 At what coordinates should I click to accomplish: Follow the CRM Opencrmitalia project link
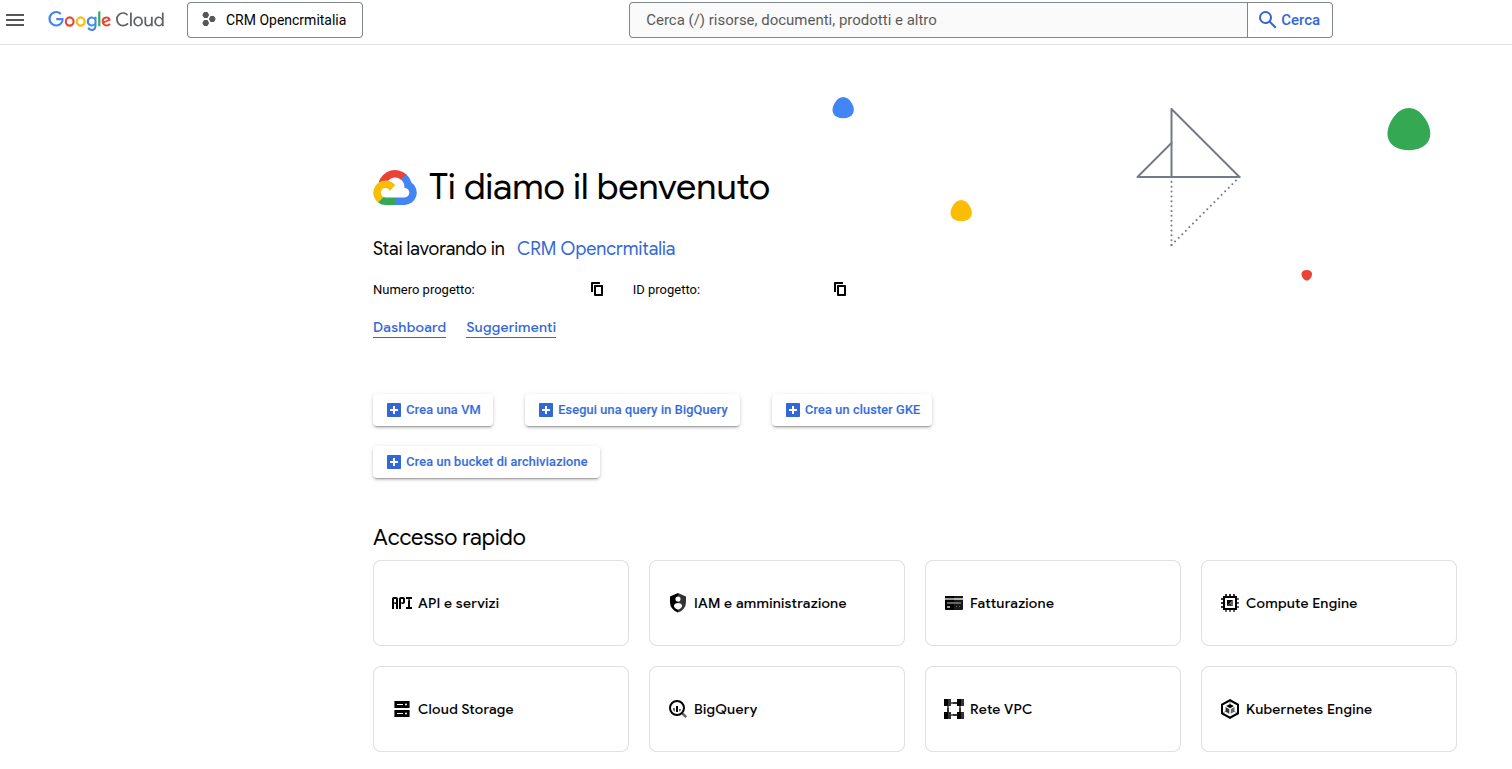[595, 249]
